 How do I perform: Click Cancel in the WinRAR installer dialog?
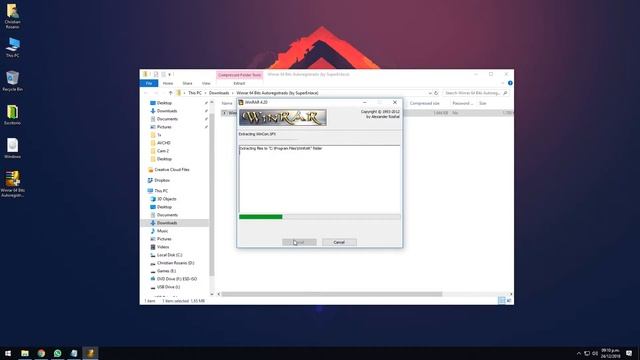coord(339,242)
